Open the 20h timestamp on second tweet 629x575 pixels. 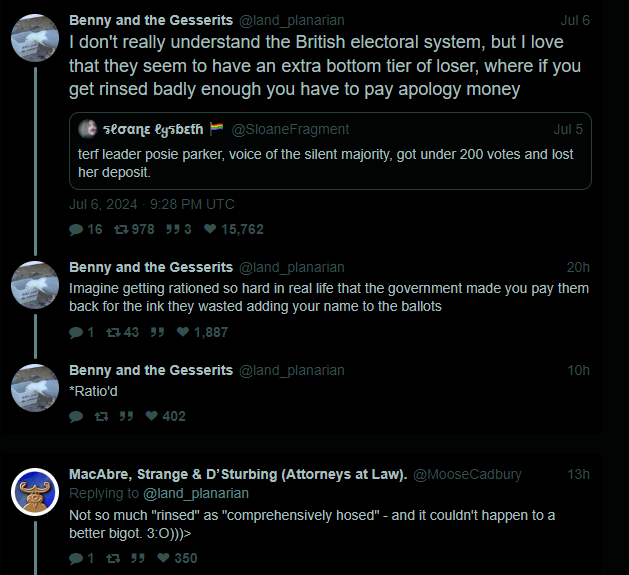click(578, 267)
